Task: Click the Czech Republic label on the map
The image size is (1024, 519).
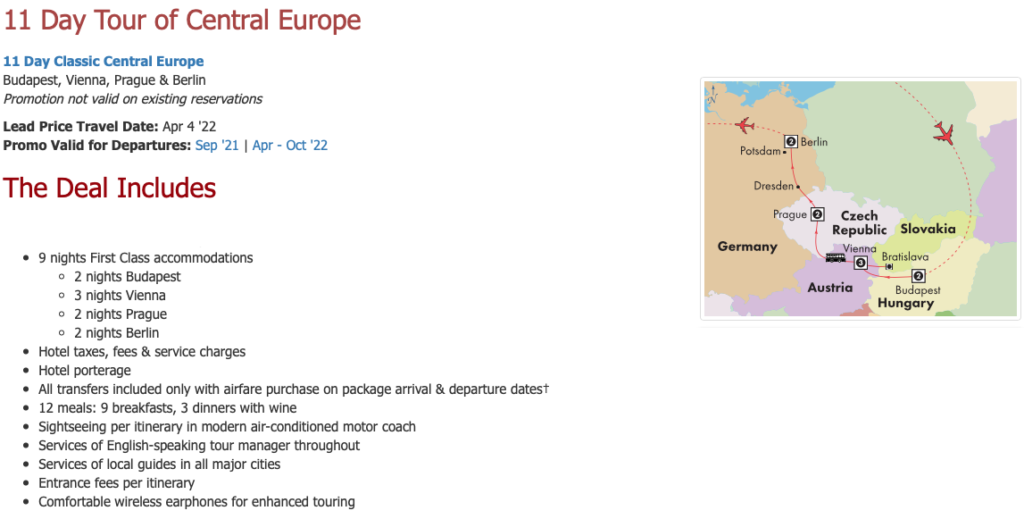Action: (859, 223)
